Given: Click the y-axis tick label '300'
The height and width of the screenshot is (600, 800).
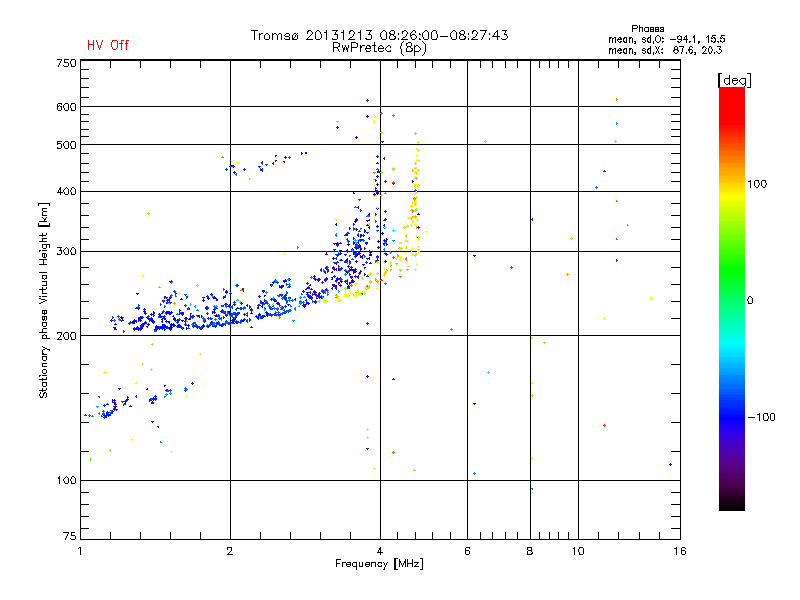Looking at the screenshot, I should 66,251.
